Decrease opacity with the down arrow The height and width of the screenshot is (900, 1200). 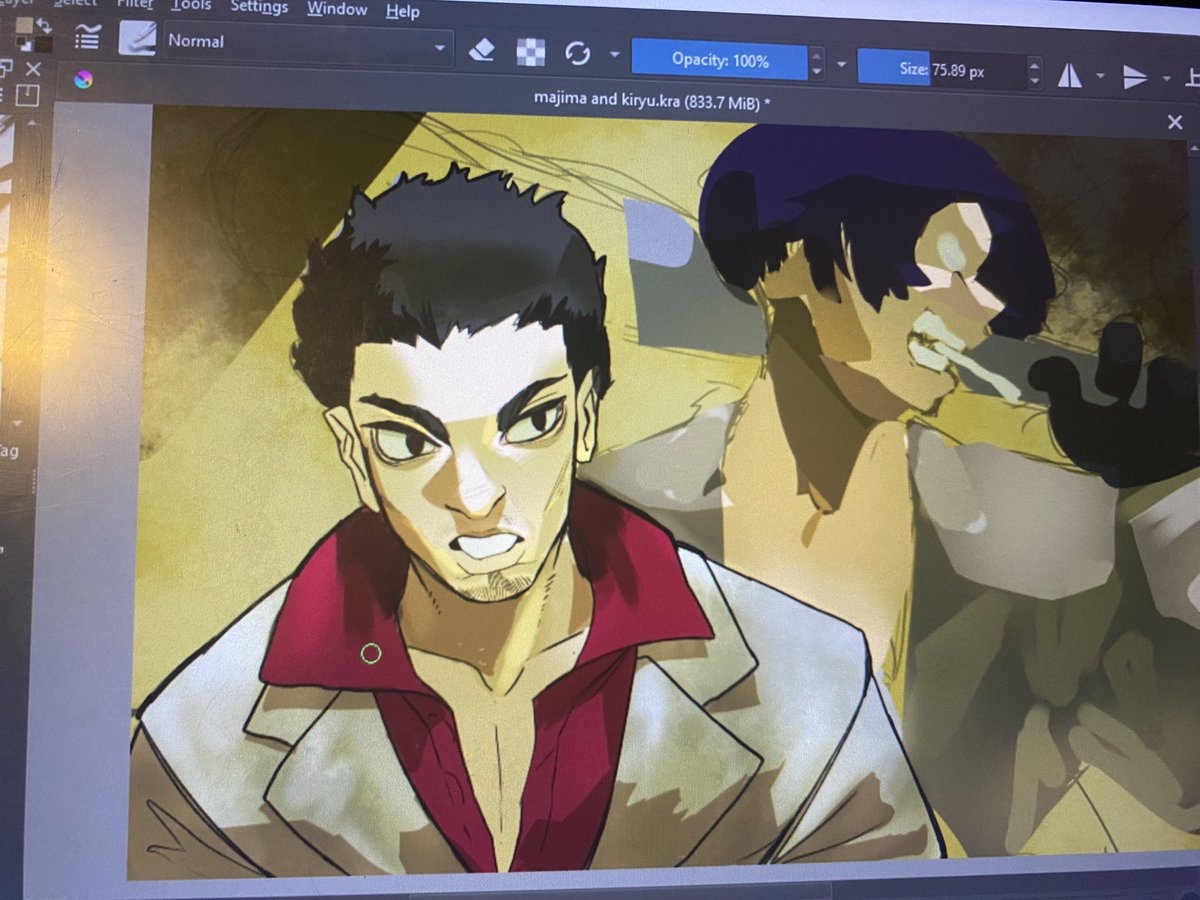(x=817, y=71)
